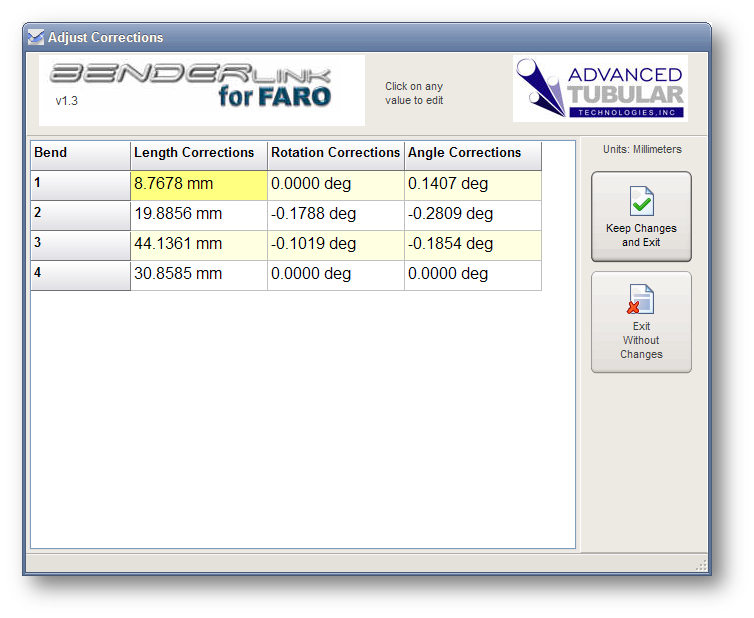Select the -0.1854 deg angle correction
This screenshot has width=754, height=618.
[x=472, y=244]
